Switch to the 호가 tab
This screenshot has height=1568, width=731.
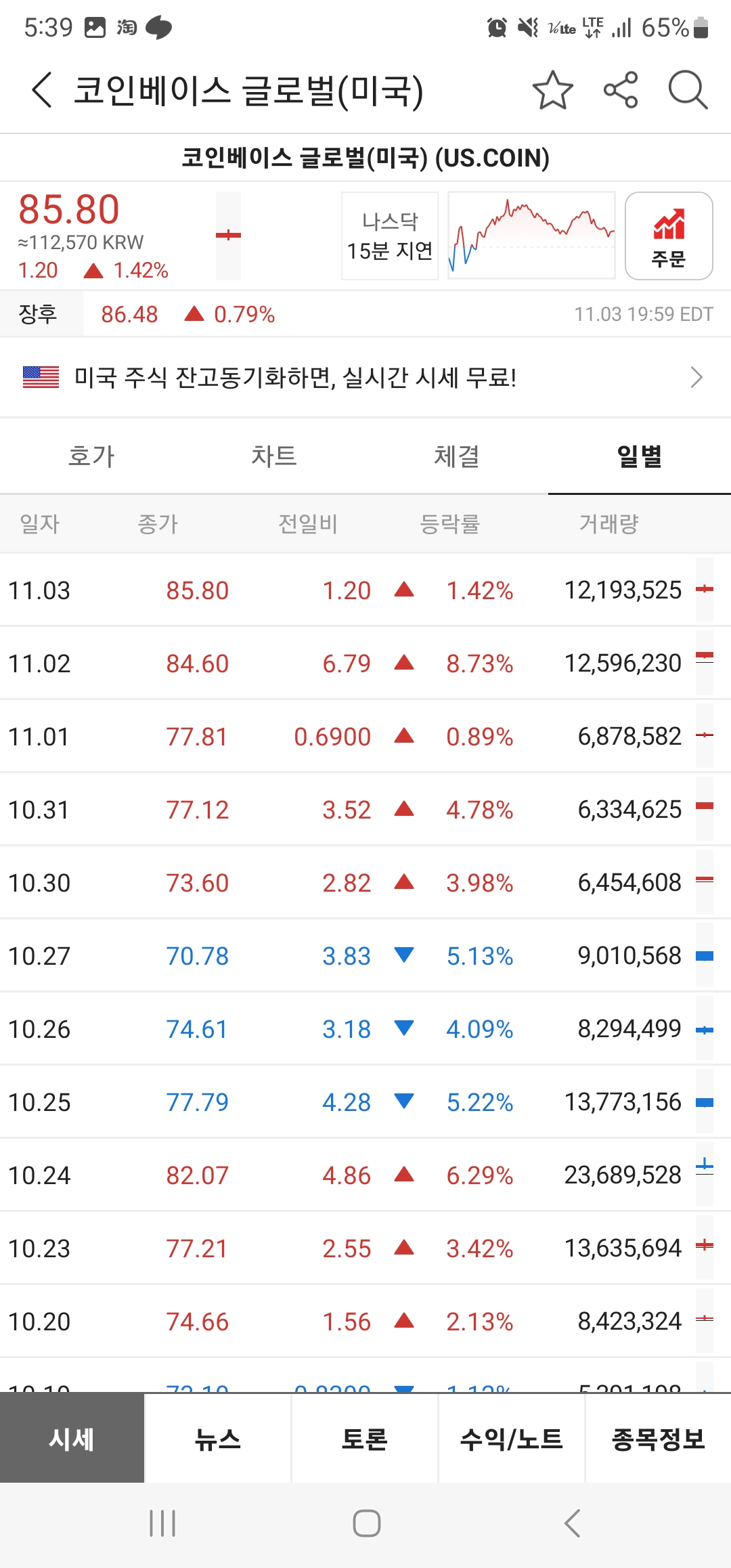pyautogui.click(x=91, y=456)
